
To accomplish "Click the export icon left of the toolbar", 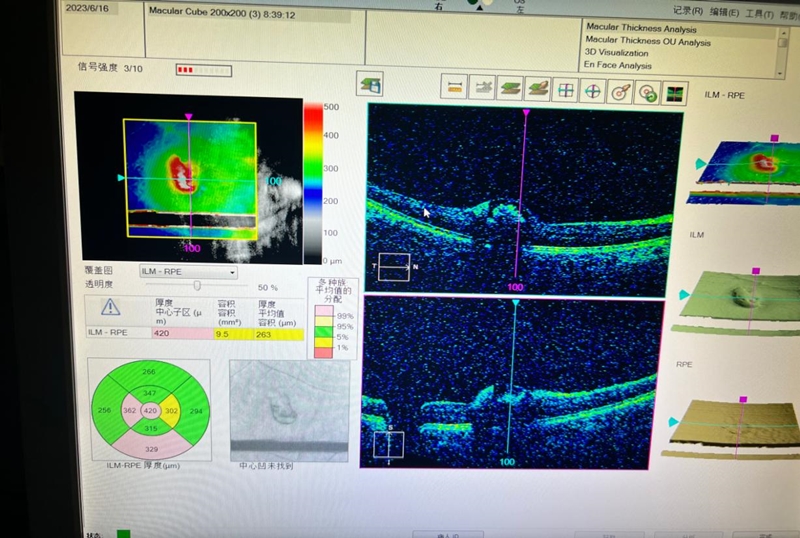I will [371, 85].
